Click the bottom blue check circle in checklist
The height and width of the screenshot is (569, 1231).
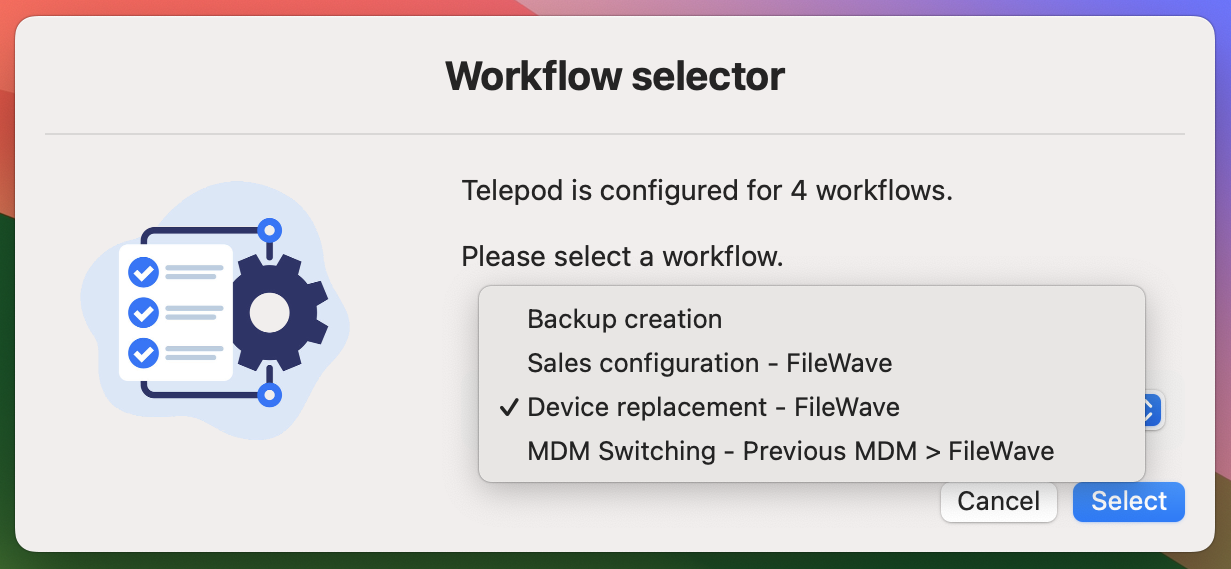coord(144,353)
